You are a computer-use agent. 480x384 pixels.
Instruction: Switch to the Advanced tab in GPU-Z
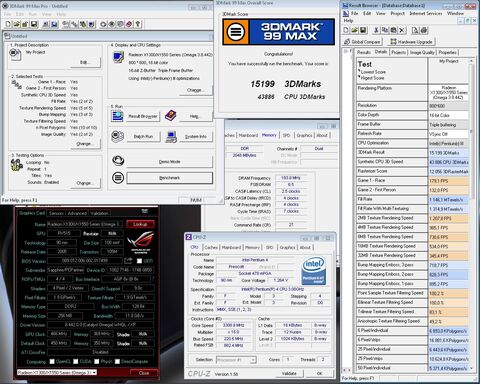point(77,213)
